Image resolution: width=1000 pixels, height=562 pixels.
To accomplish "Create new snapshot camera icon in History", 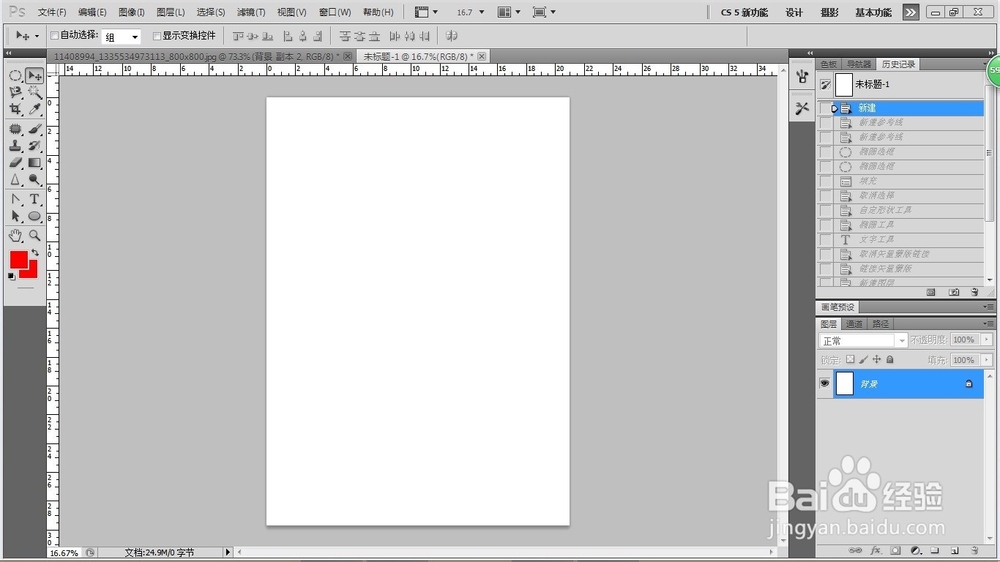I will pos(953,292).
